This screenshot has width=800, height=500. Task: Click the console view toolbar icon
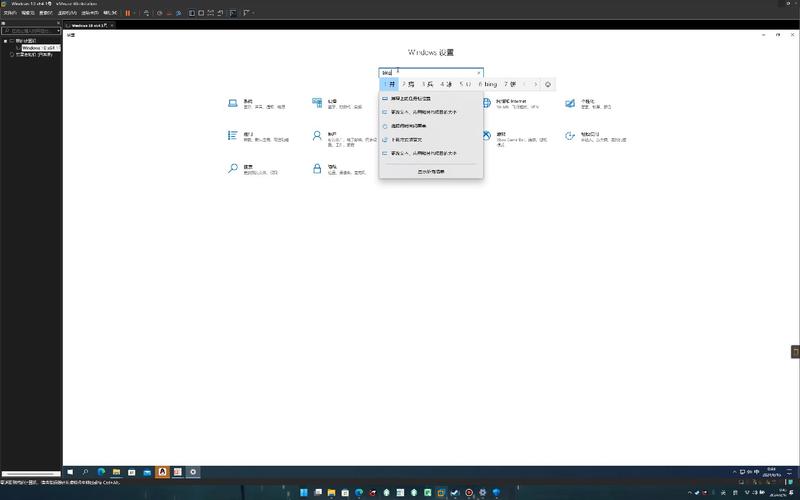233,13
